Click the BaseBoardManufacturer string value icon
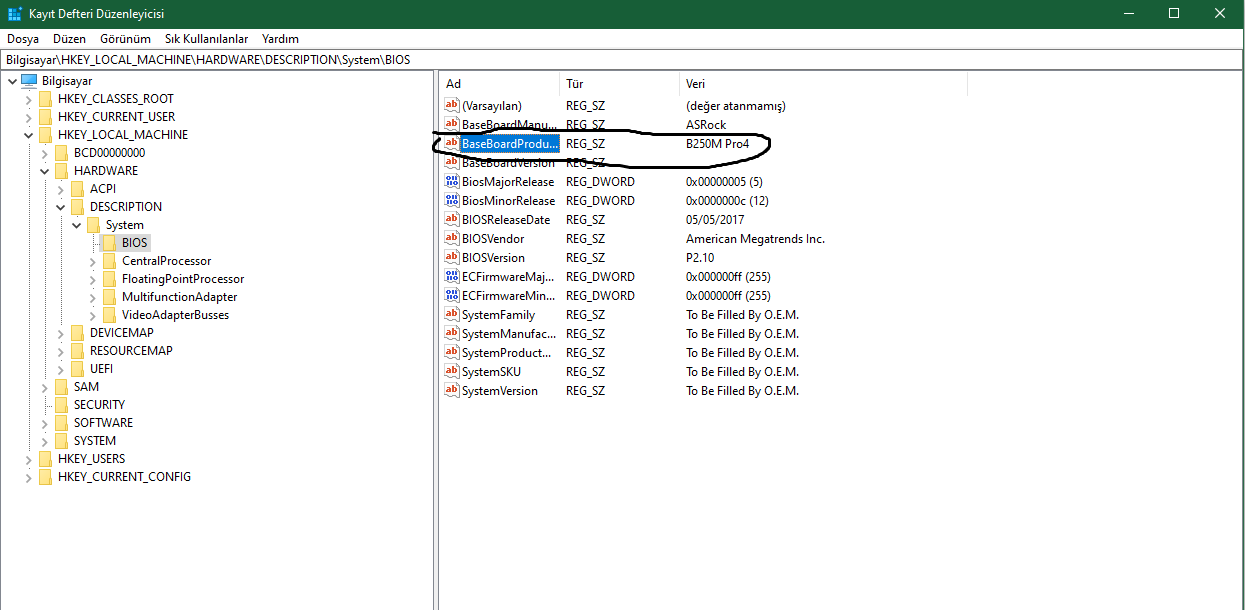The image size is (1245, 610). click(x=452, y=125)
